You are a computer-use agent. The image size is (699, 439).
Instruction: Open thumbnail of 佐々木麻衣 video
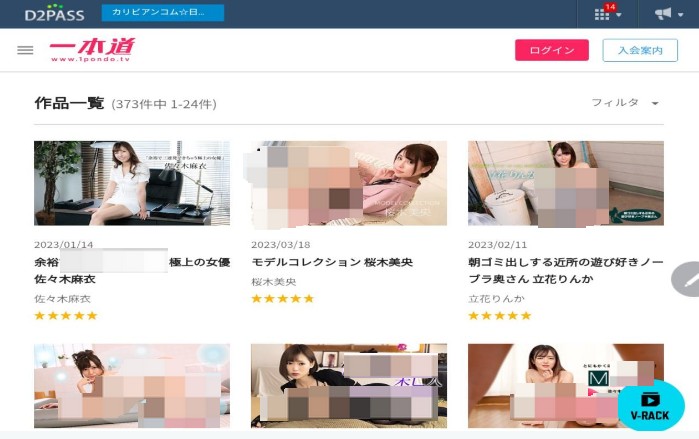tap(132, 183)
